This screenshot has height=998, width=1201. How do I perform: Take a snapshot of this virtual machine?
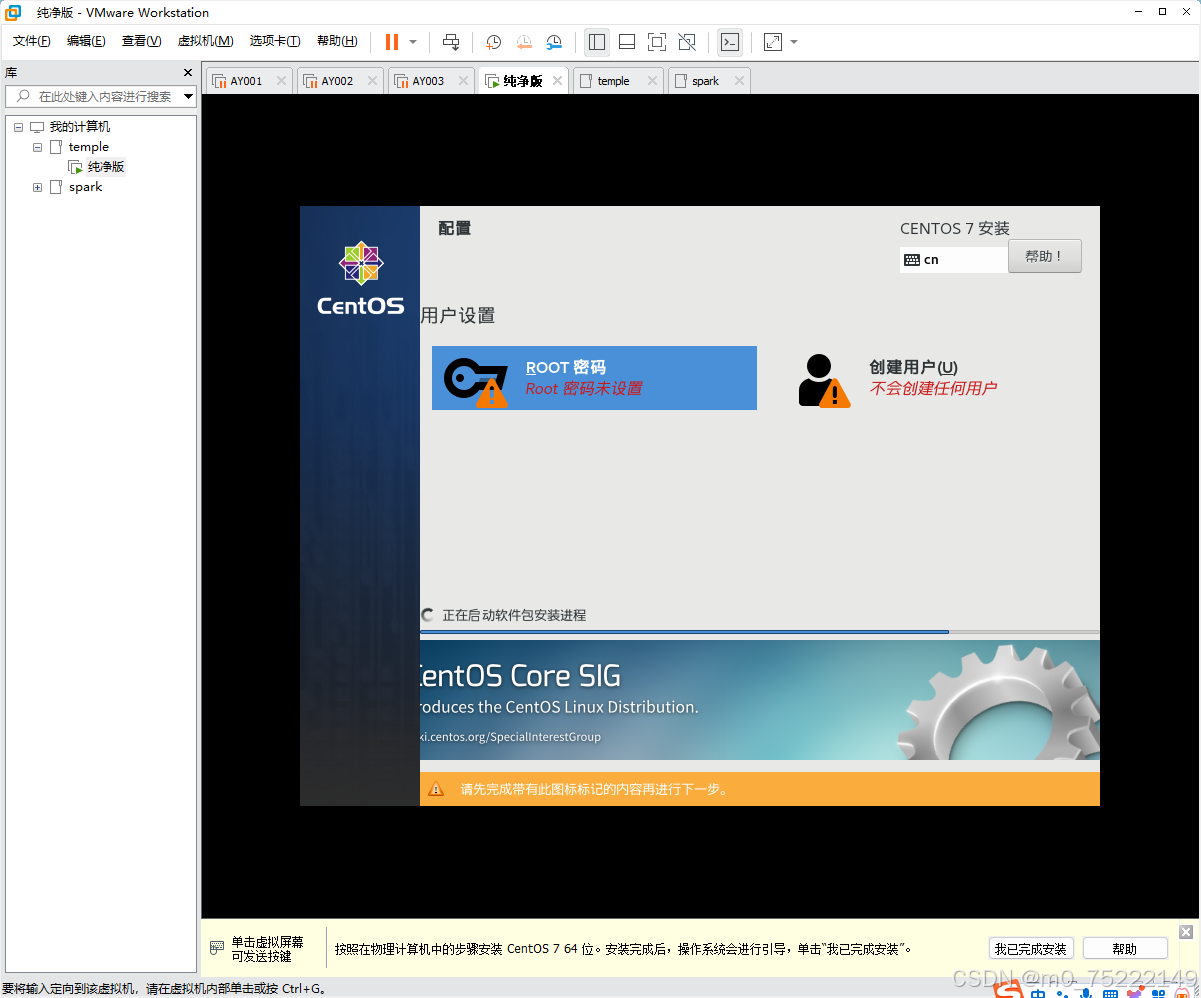point(494,42)
